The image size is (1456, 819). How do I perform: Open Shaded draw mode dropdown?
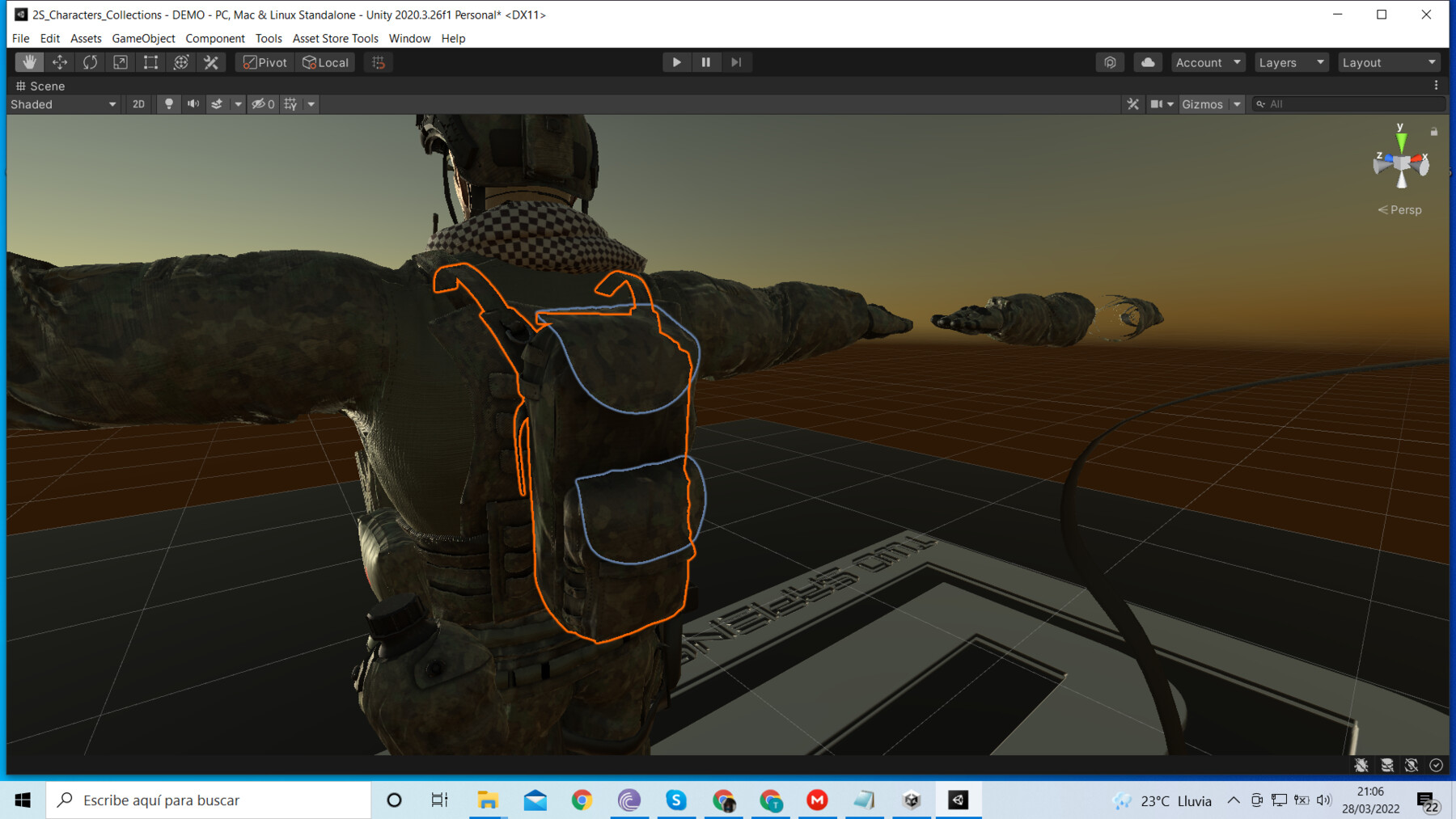tap(63, 104)
